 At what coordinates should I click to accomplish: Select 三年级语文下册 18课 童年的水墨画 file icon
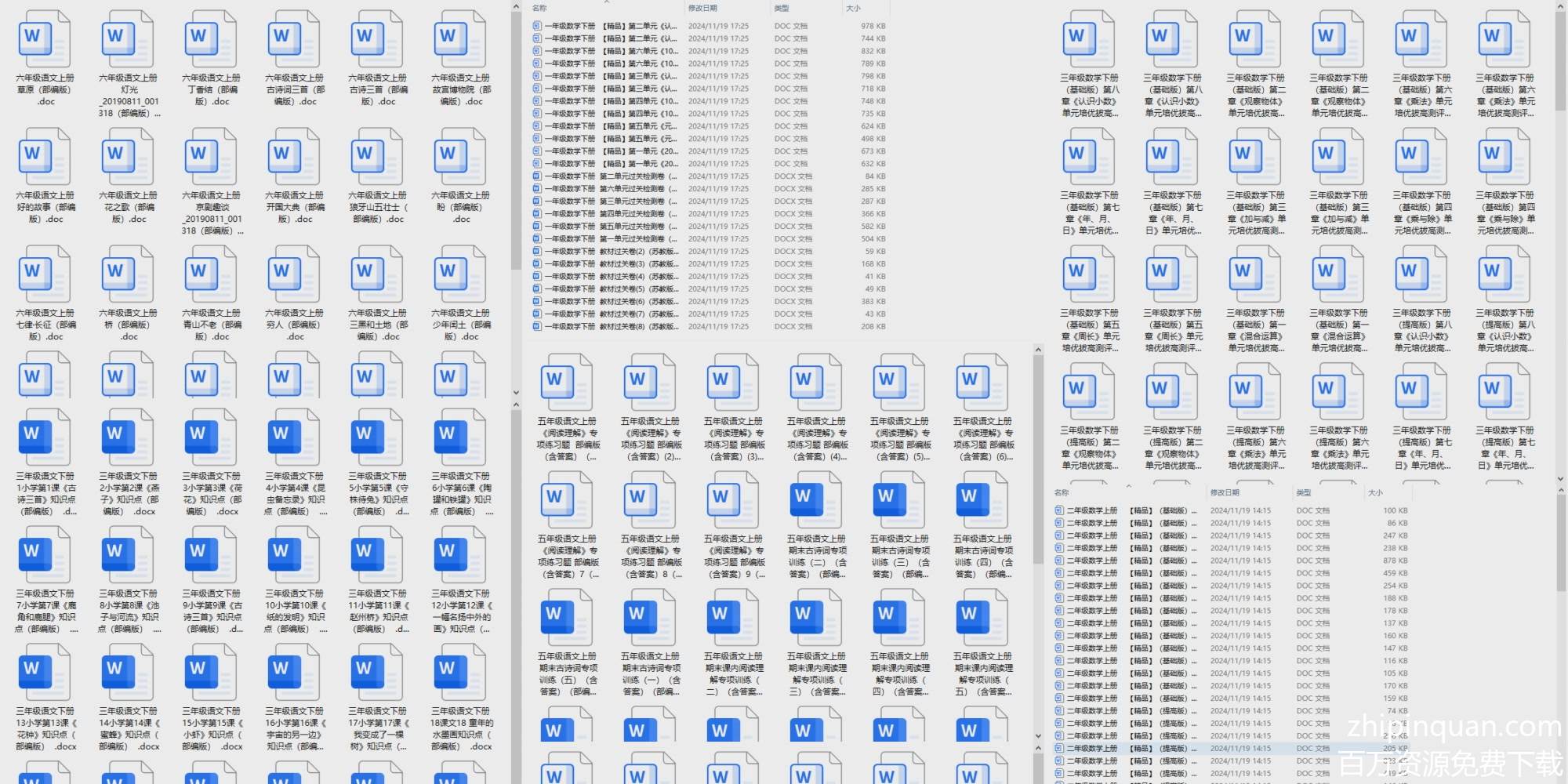tap(460, 673)
